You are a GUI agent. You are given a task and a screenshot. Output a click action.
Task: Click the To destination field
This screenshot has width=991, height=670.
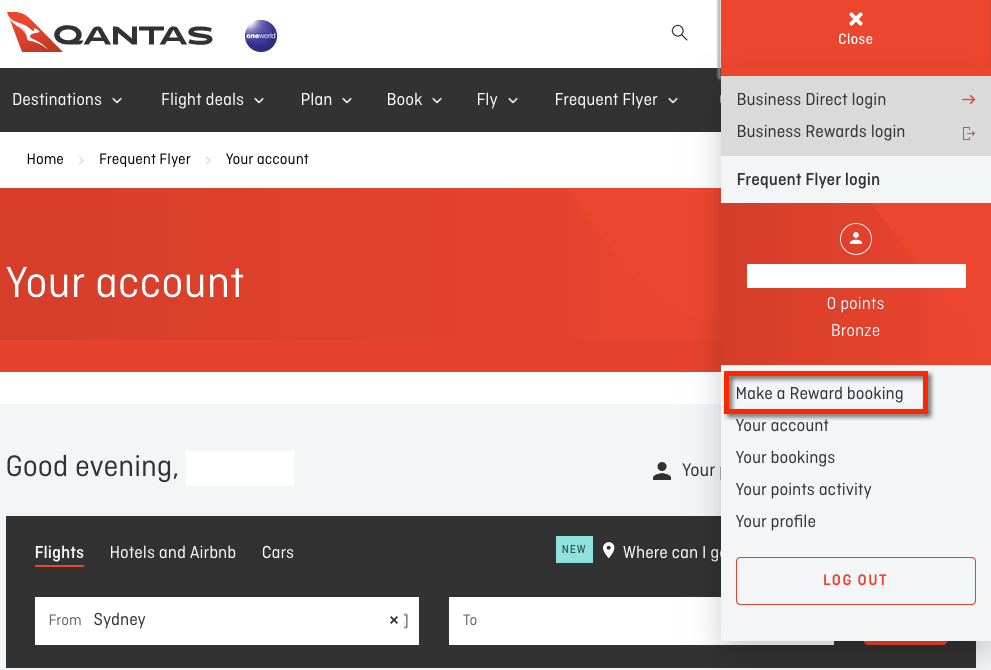tap(585, 621)
